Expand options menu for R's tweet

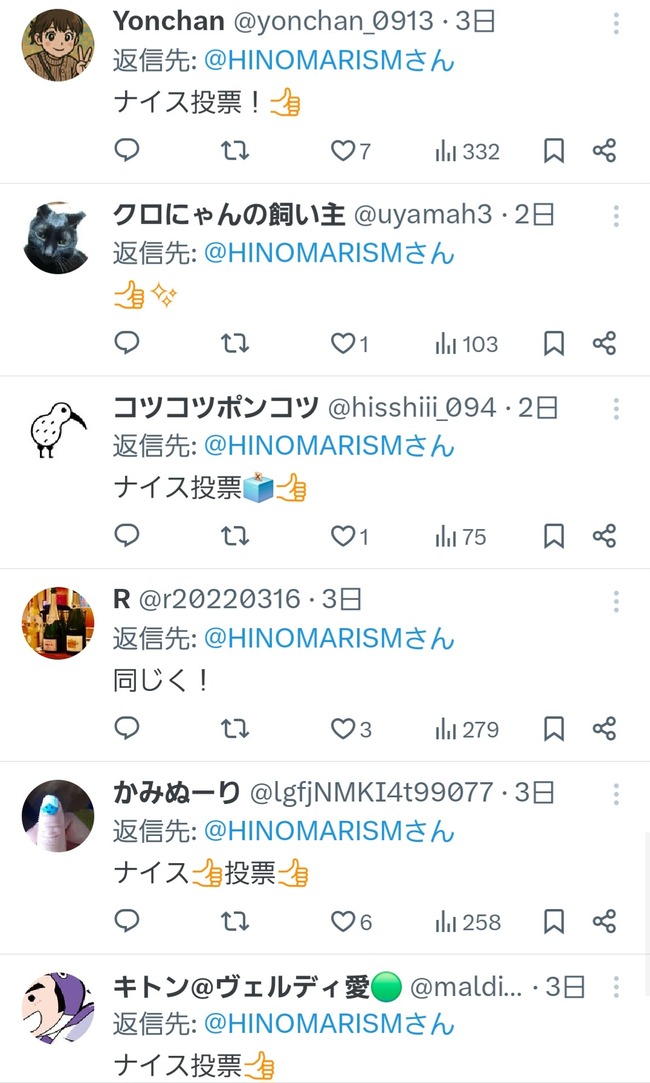pyautogui.click(x=615, y=602)
